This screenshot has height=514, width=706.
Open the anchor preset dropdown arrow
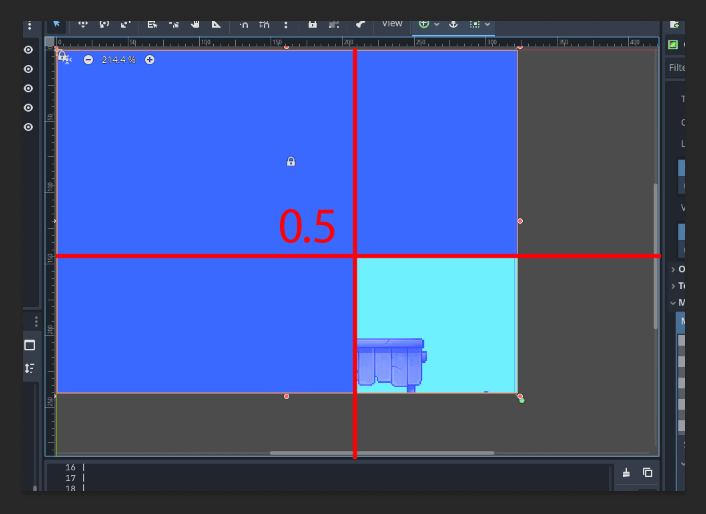point(437,24)
